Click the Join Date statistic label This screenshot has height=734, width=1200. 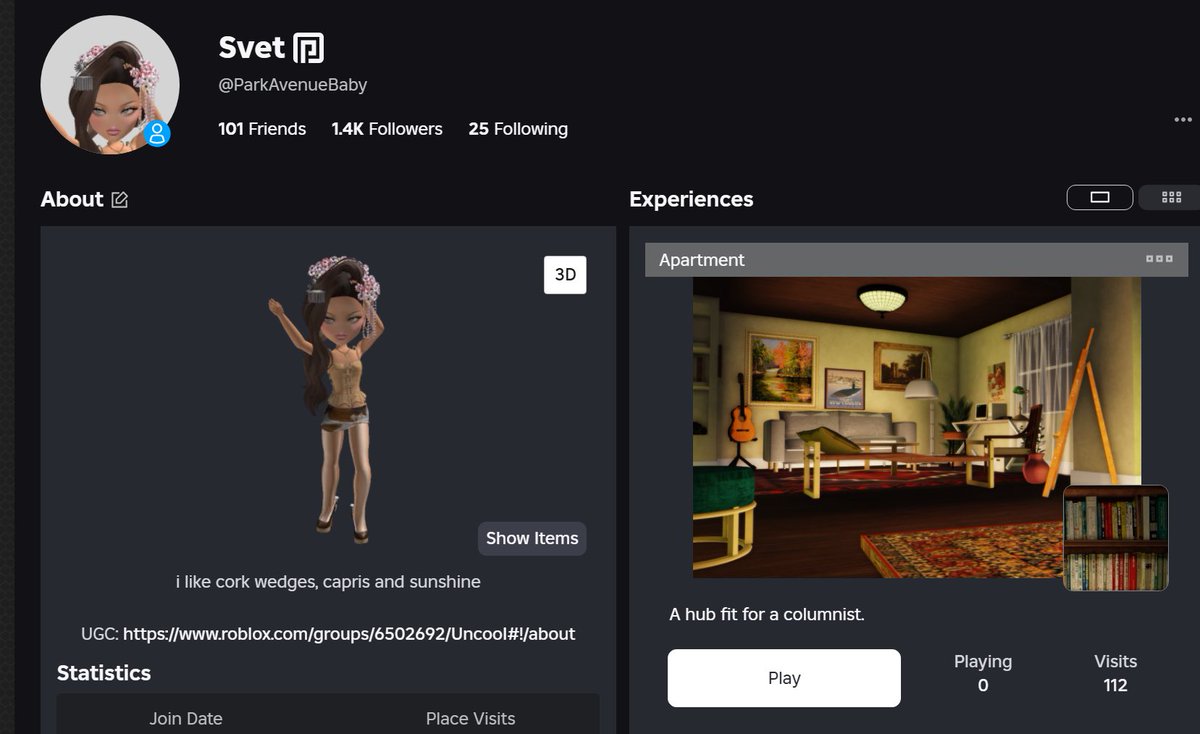coord(186,718)
